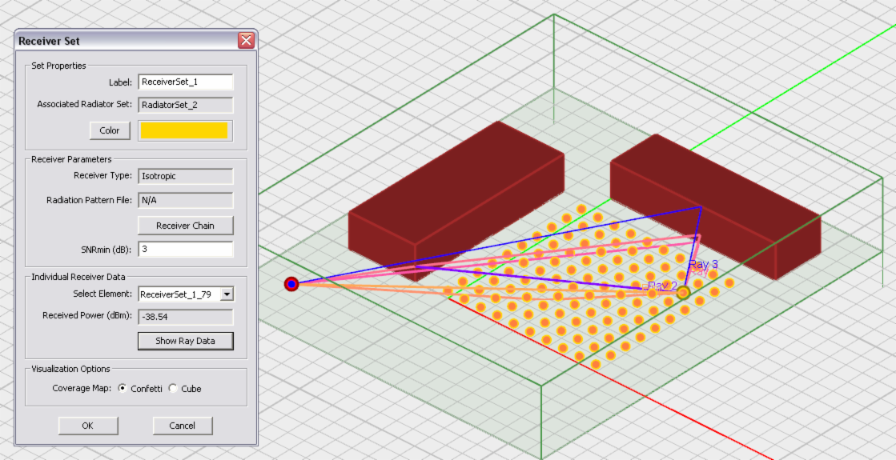Select the Confetti coverage map option
Screen dimensions: 896x460
pos(123,388)
